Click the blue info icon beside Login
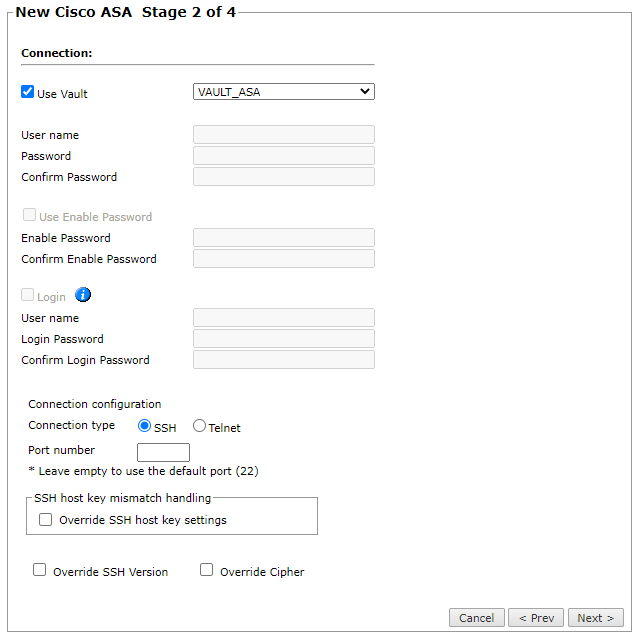This screenshot has height=635, width=638. tap(83, 295)
